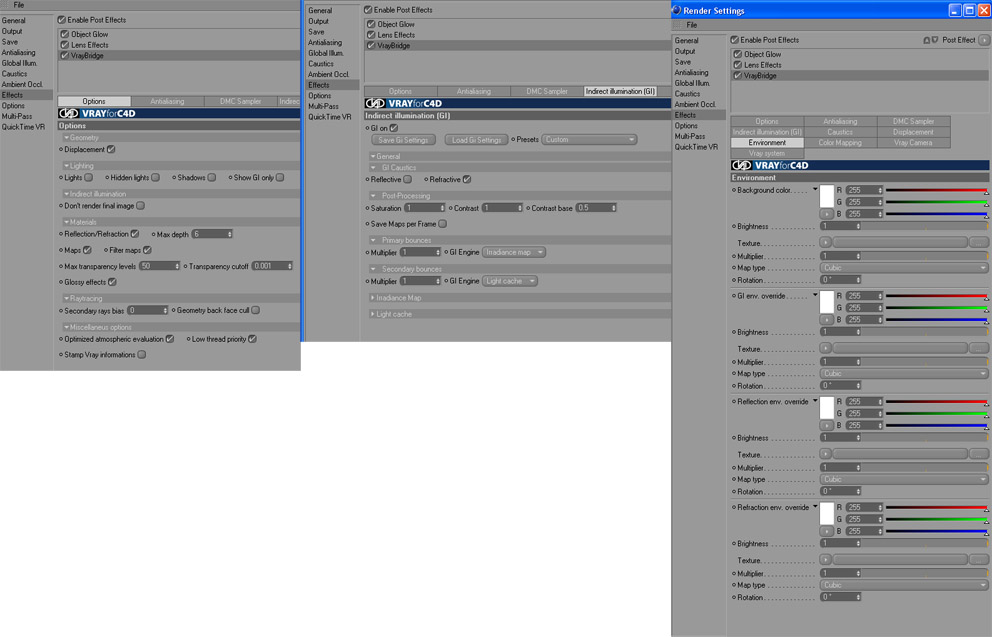Click arrow button under Reflection env. override swatch

[827, 425]
